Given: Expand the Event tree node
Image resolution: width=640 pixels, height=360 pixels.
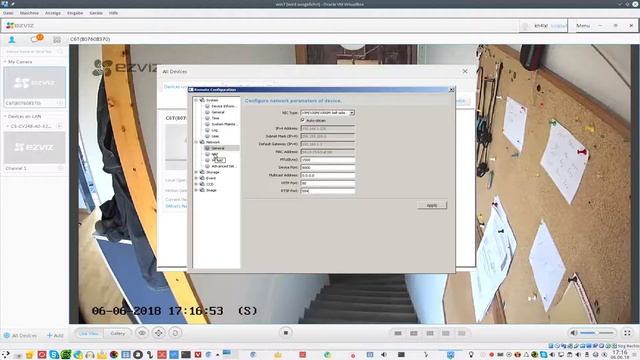Looking at the screenshot, I should (x=196, y=178).
